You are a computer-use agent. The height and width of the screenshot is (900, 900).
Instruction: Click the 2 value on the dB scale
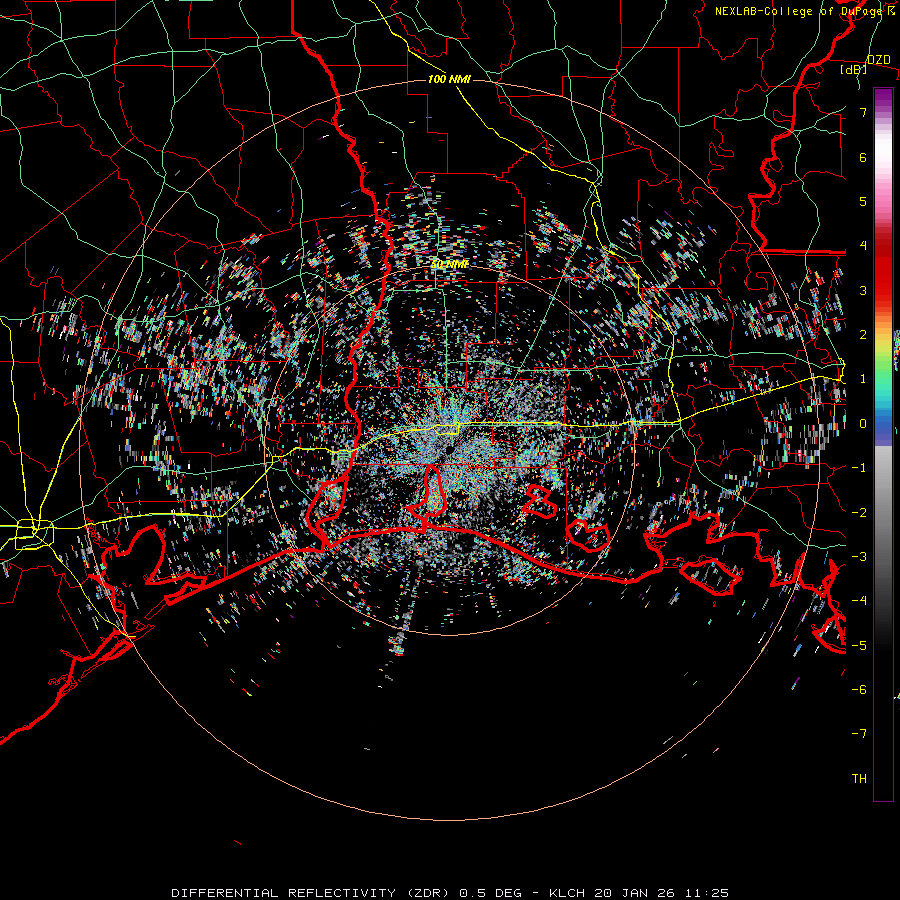863,335
